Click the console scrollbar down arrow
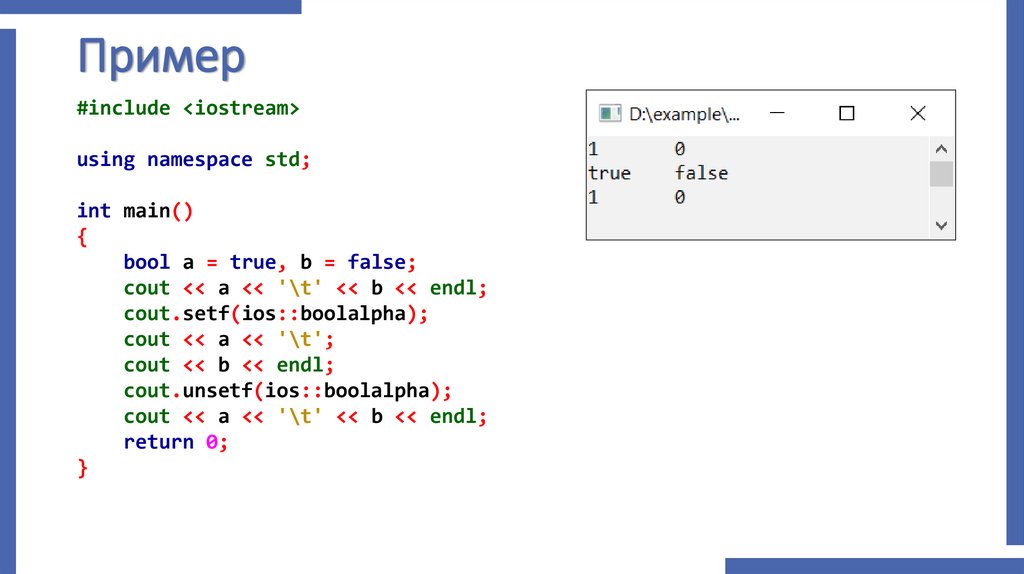The width and height of the screenshot is (1024, 574). [x=941, y=225]
